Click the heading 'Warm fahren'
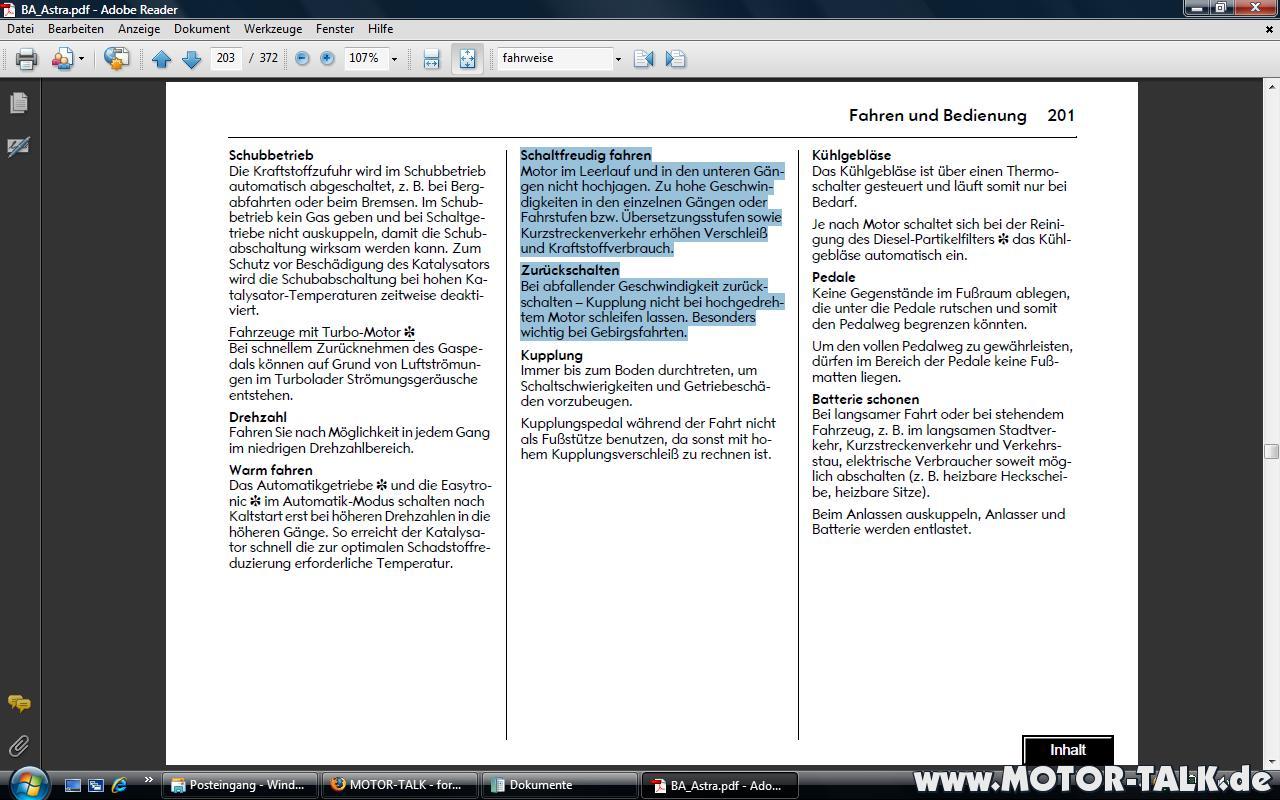This screenshot has height=800, width=1280. tap(271, 470)
